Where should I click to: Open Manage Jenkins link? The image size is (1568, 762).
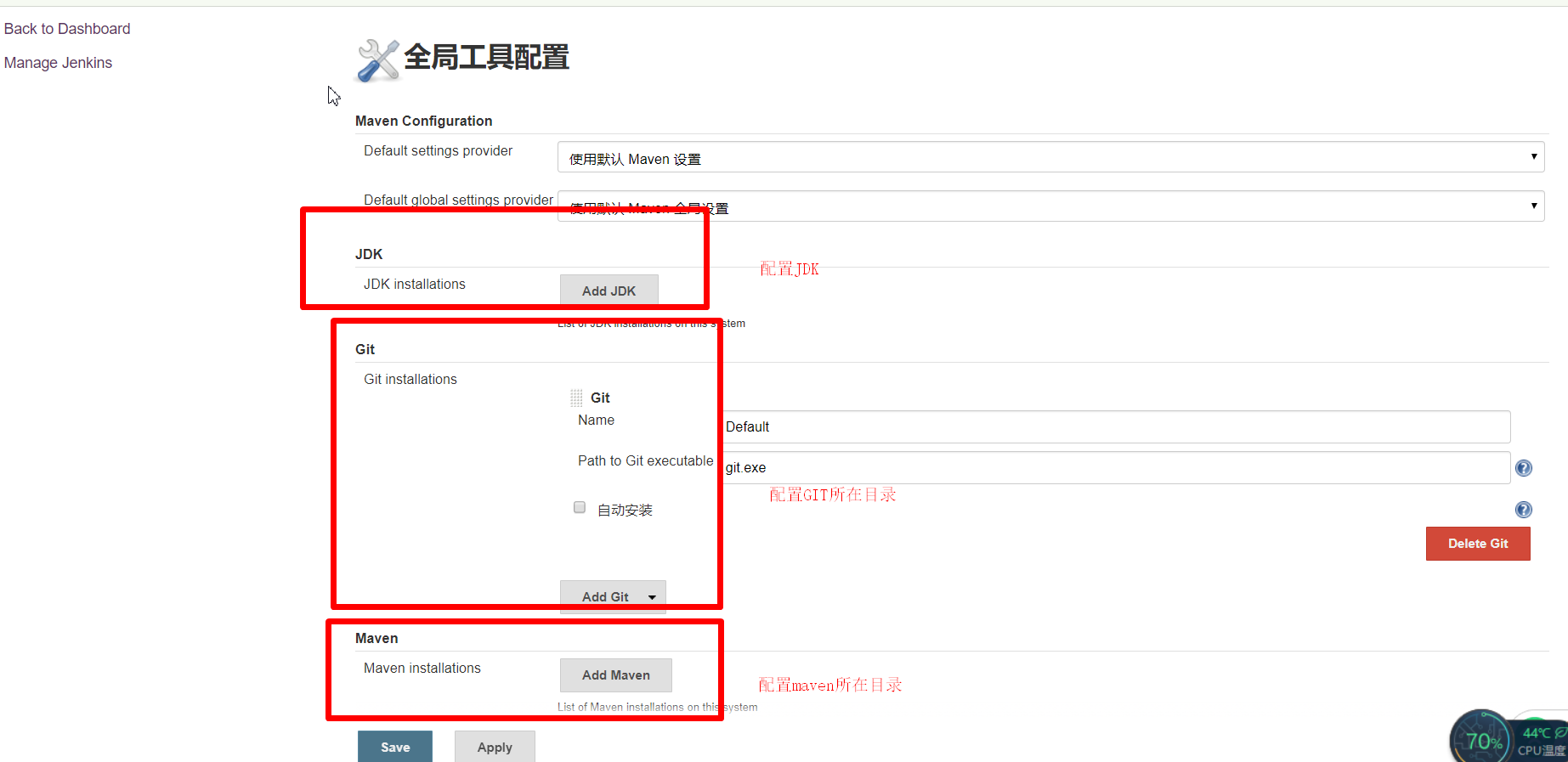(x=58, y=63)
